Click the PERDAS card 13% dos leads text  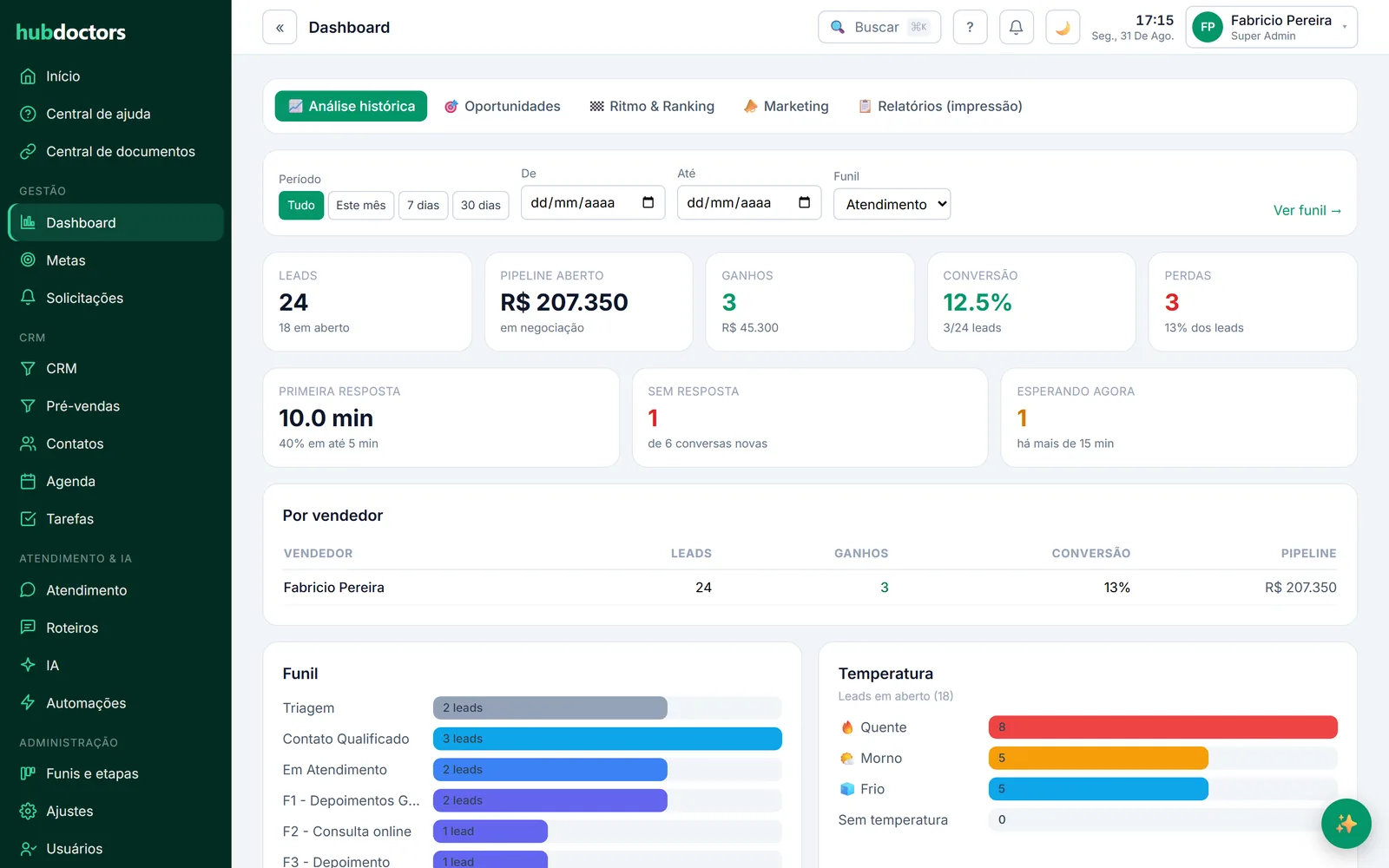pos(1204,328)
